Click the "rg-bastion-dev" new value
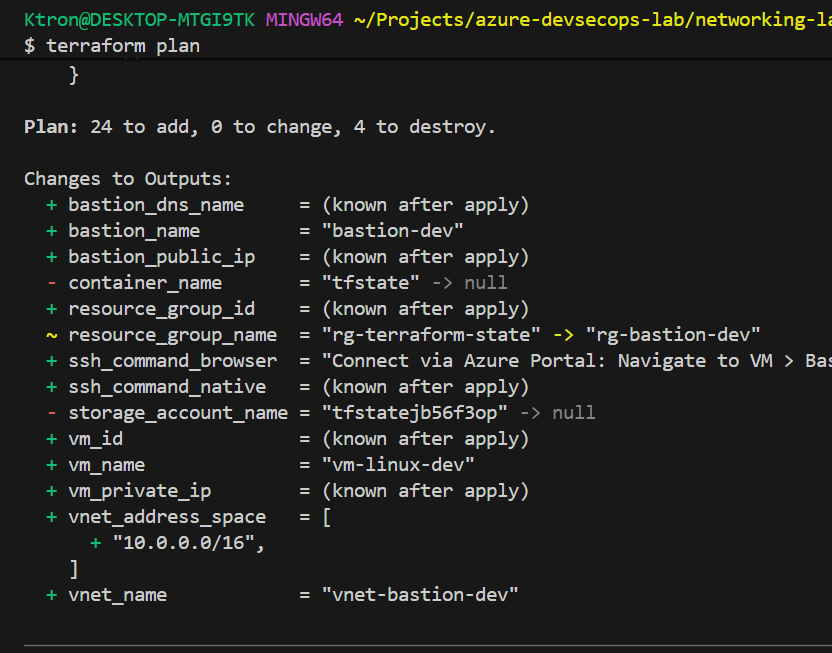 (x=673, y=335)
